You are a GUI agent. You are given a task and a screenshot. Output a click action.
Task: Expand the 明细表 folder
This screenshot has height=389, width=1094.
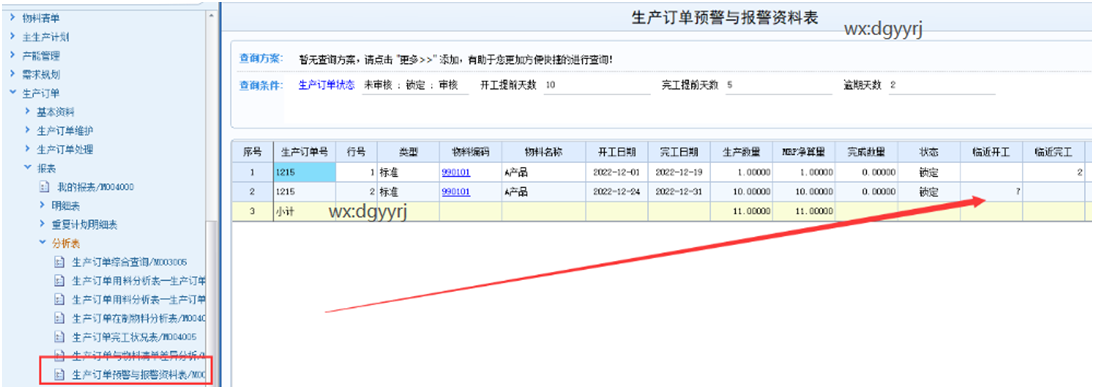tap(42, 206)
